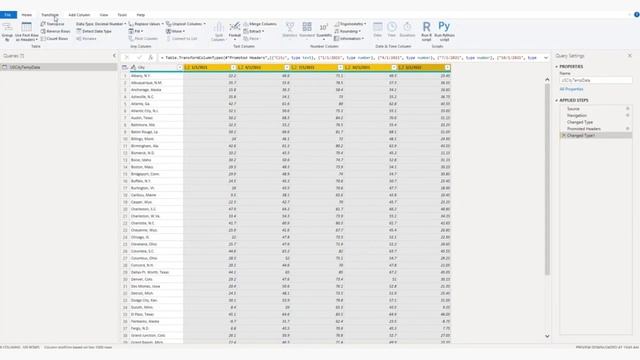Switch to the Home ribbon tab
Image resolution: width=640 pixels, height=360 pixels.
tap(27, 15)
